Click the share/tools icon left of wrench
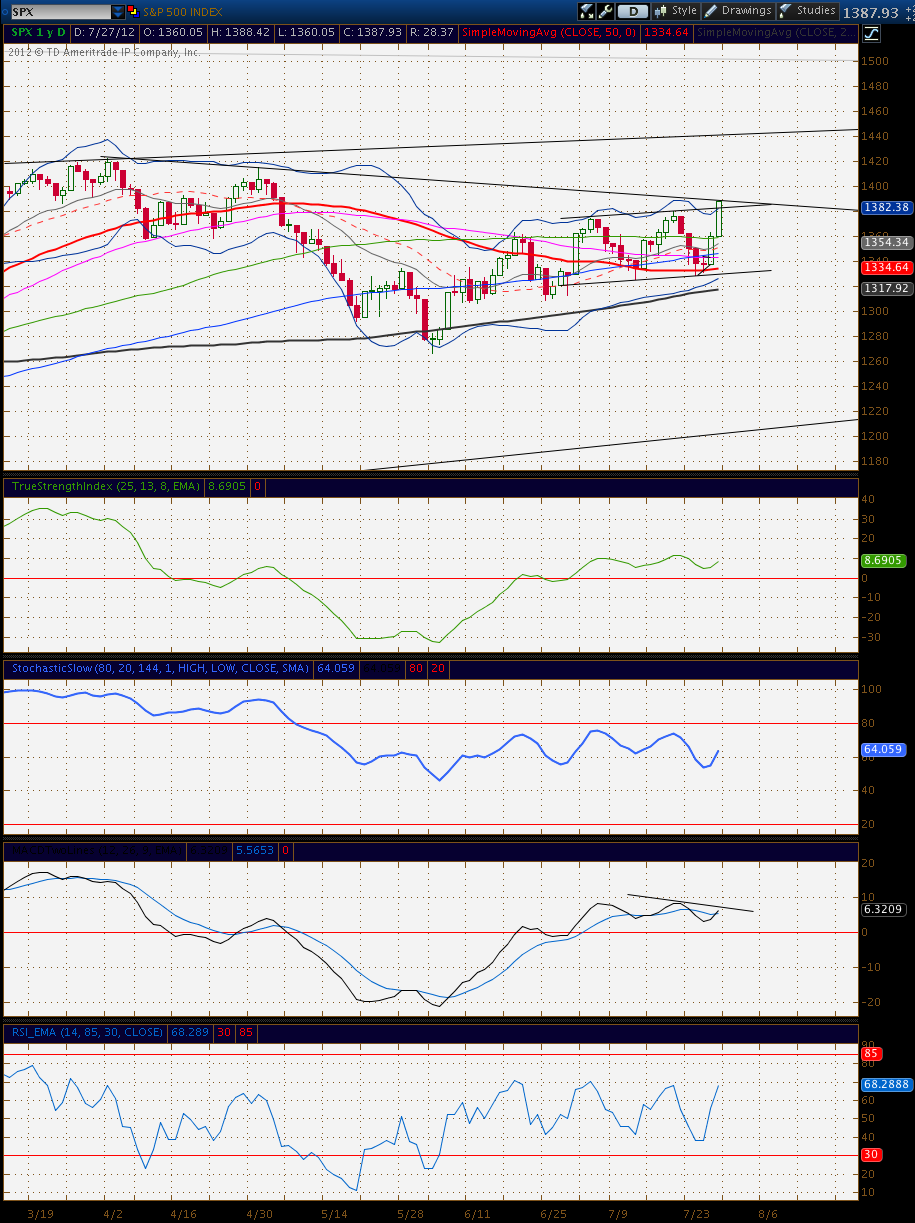The width and height of the screenshot is (915, 1223). pos(587,11)
